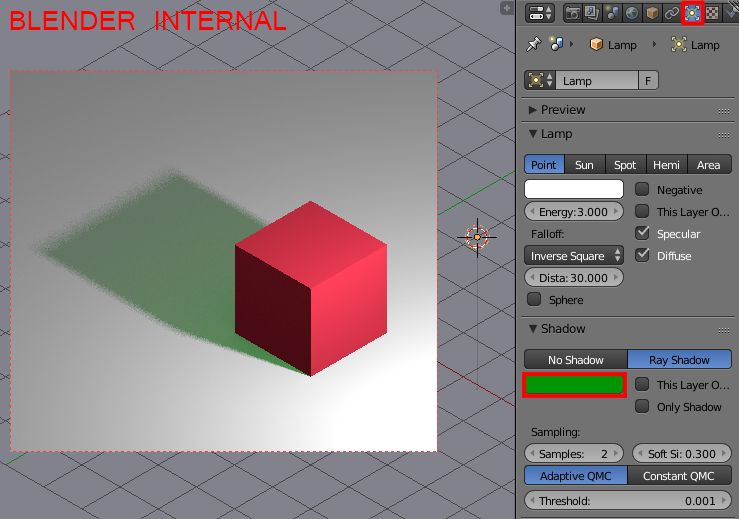
Task: Select the Sun lamp type
Action: coord(584,165)
